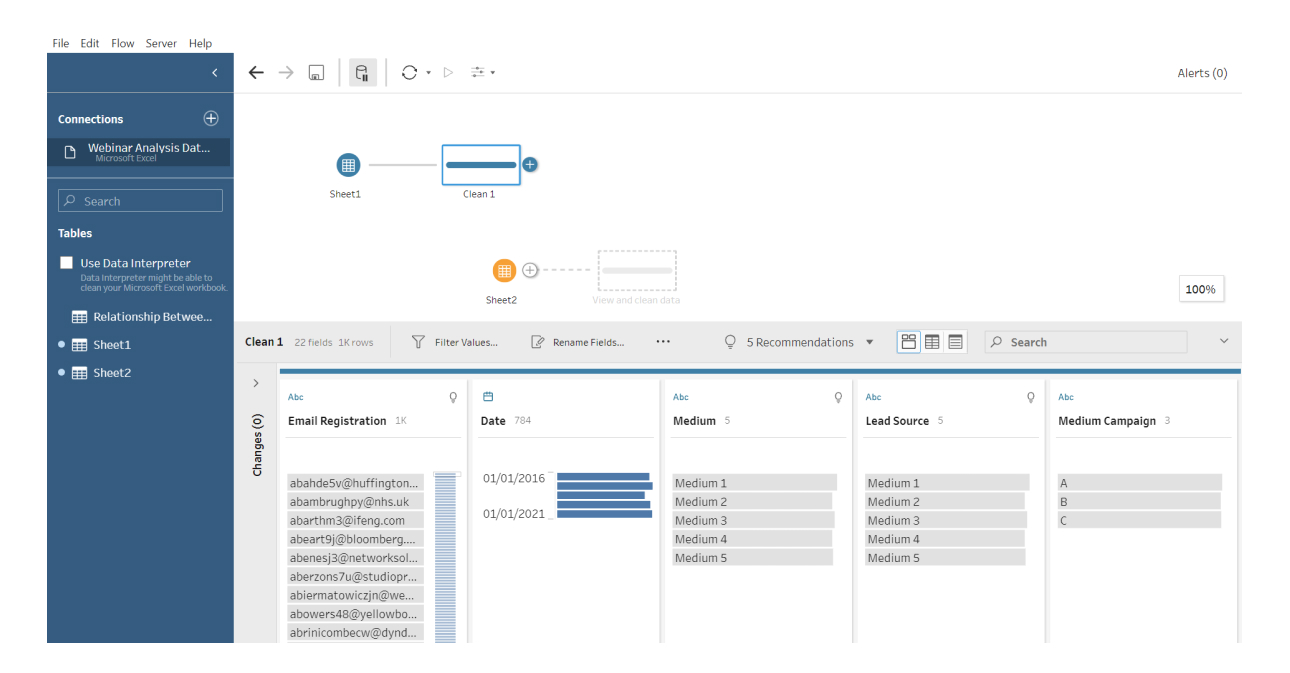Screen dimensions: 1290x673
Task: Collapse the profile pane with chevron
Action: 1224,342
